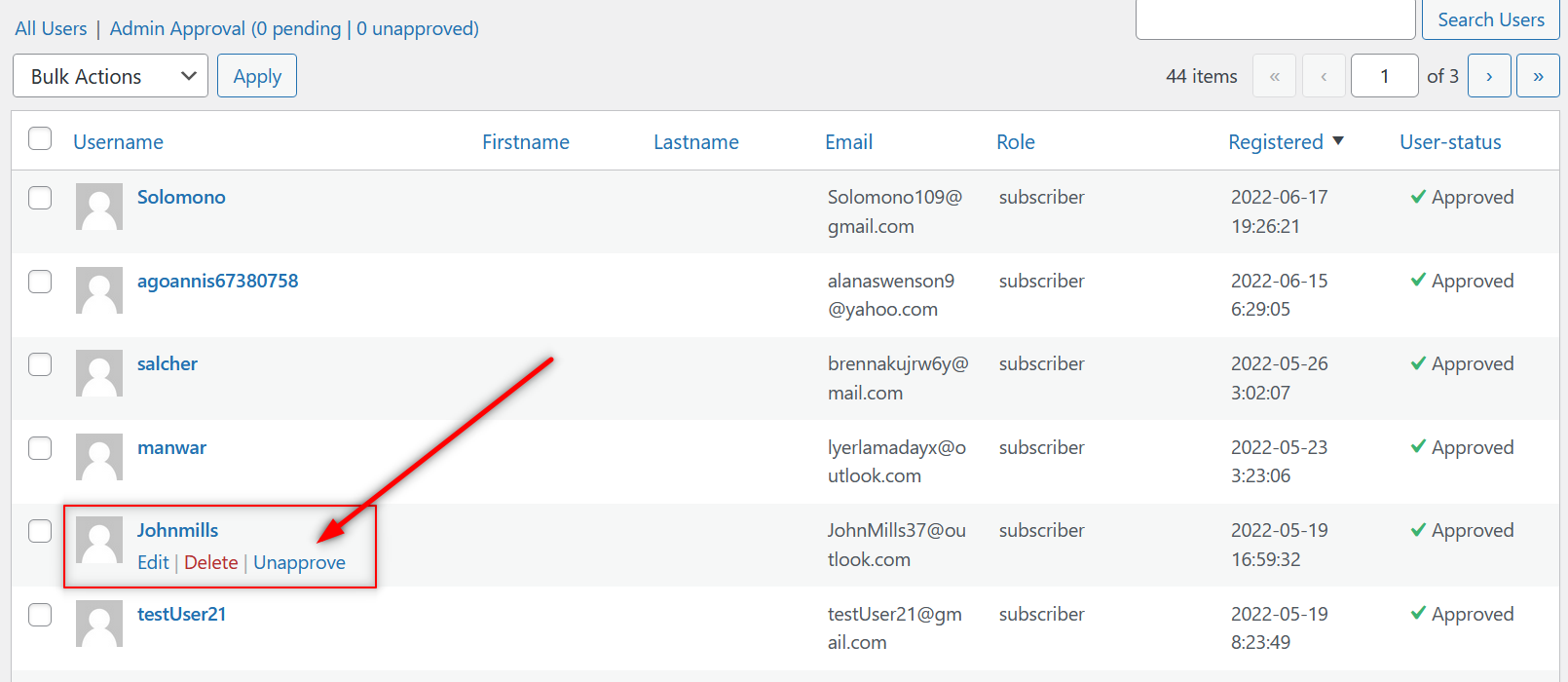
Task: Open the Bulk Actions dropdown
Action: 110,76
